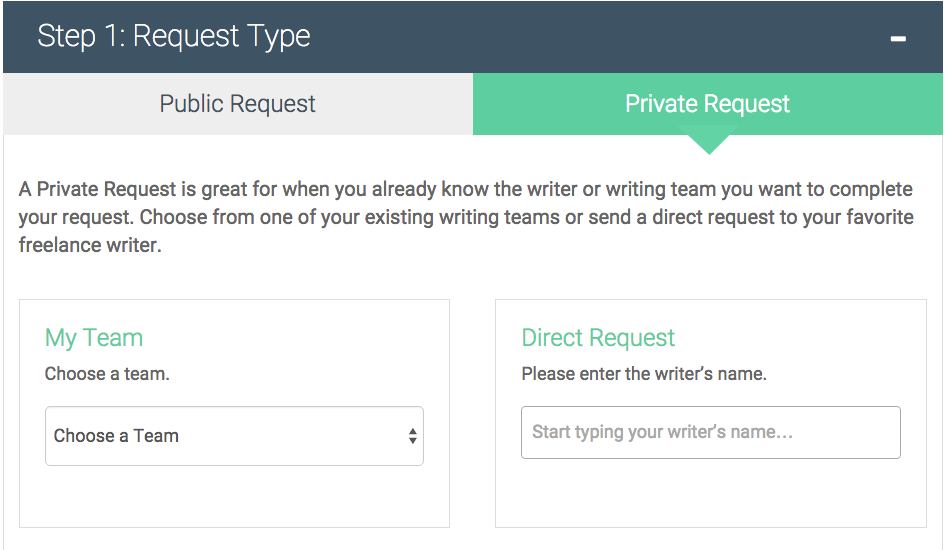The image size is (946, 550).
Task: Click empty area inside Direct Request panel
Action: (710, 497)
